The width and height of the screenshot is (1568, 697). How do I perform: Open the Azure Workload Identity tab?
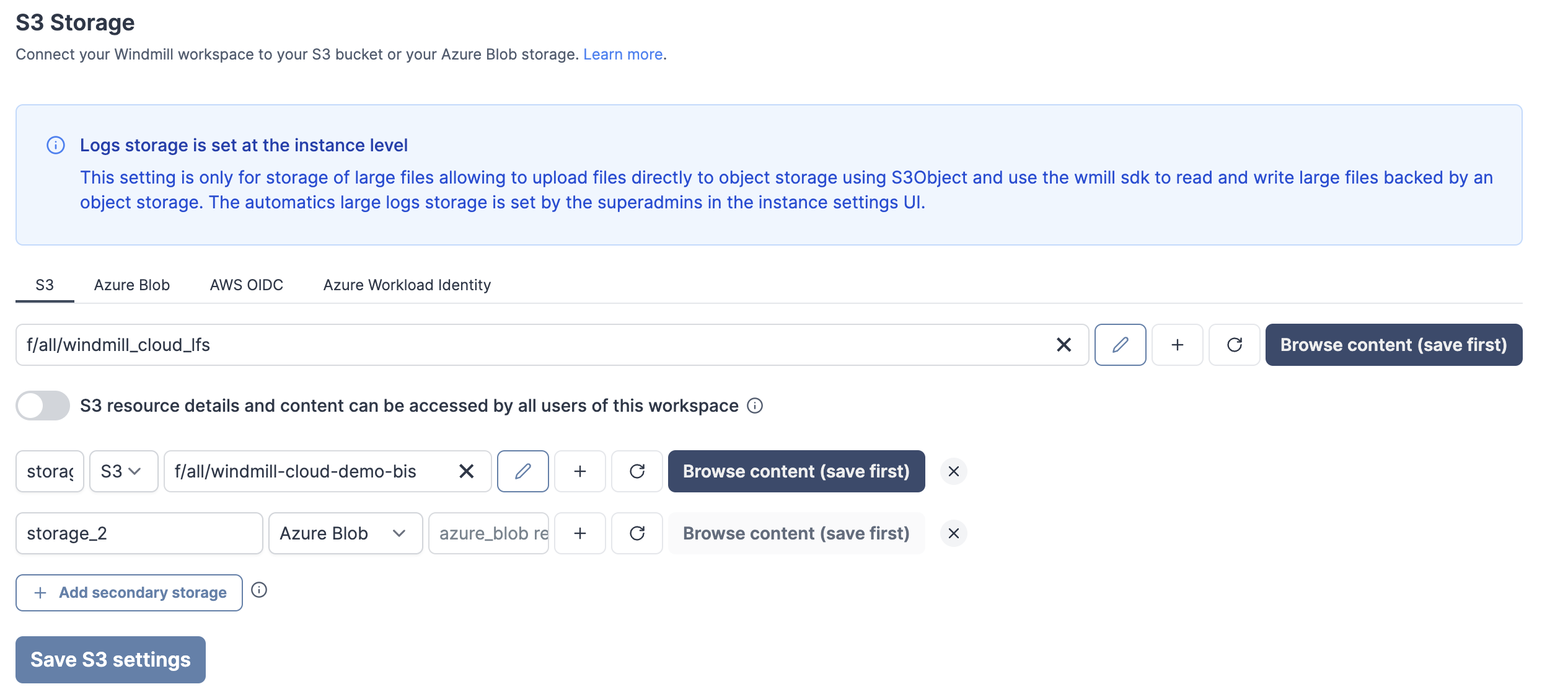(x=407, y=285)
